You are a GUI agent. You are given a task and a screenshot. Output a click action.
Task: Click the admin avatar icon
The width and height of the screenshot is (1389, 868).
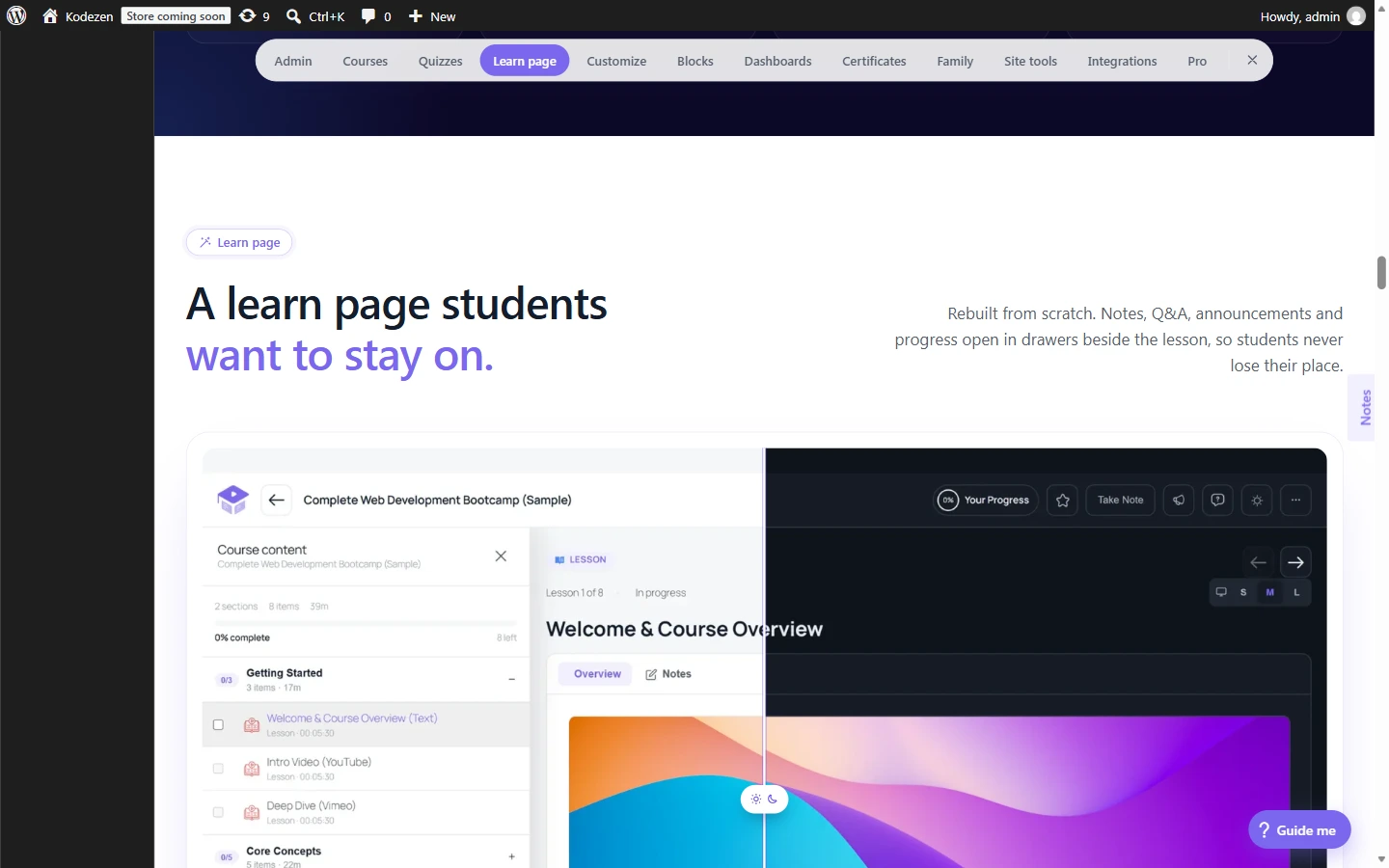[1356, 16]
